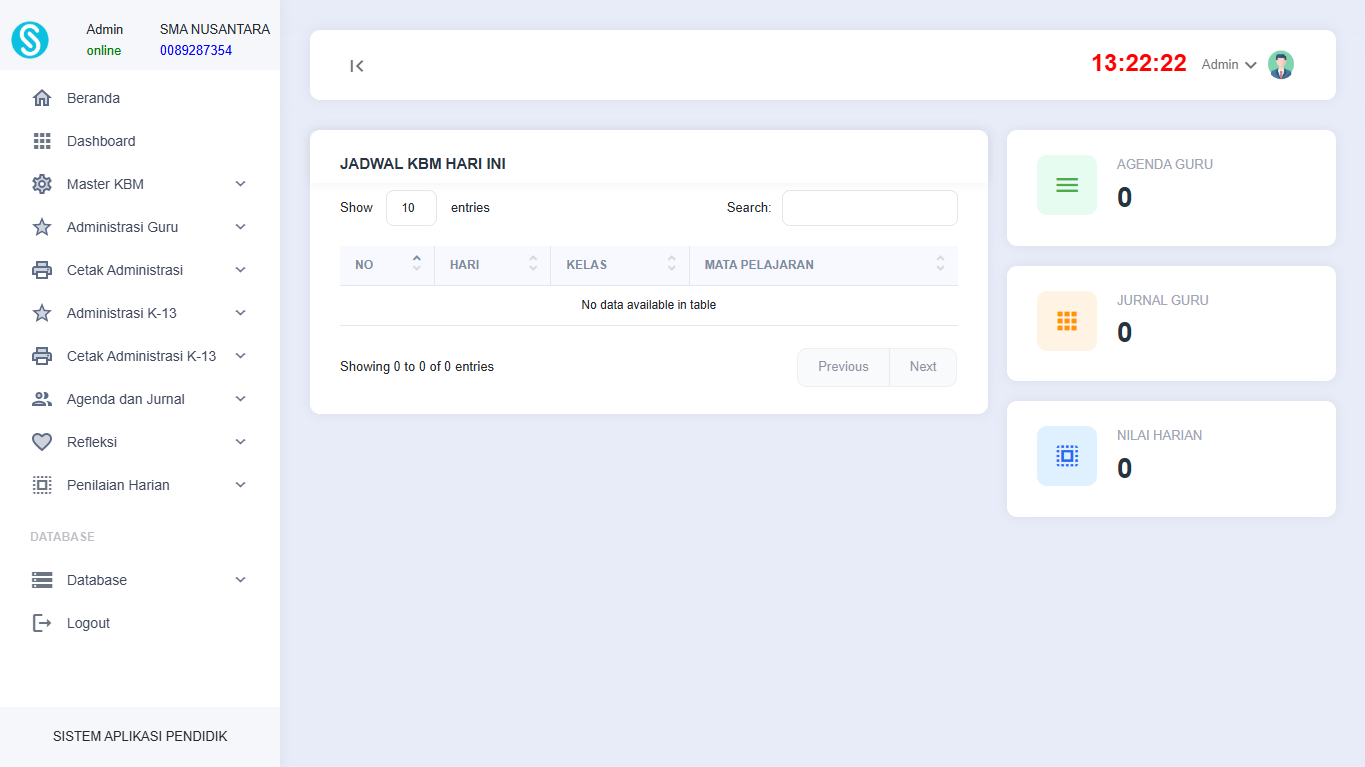1365x767 pixels.
Task: Sort table by NO column
Action: click(387, 265)
